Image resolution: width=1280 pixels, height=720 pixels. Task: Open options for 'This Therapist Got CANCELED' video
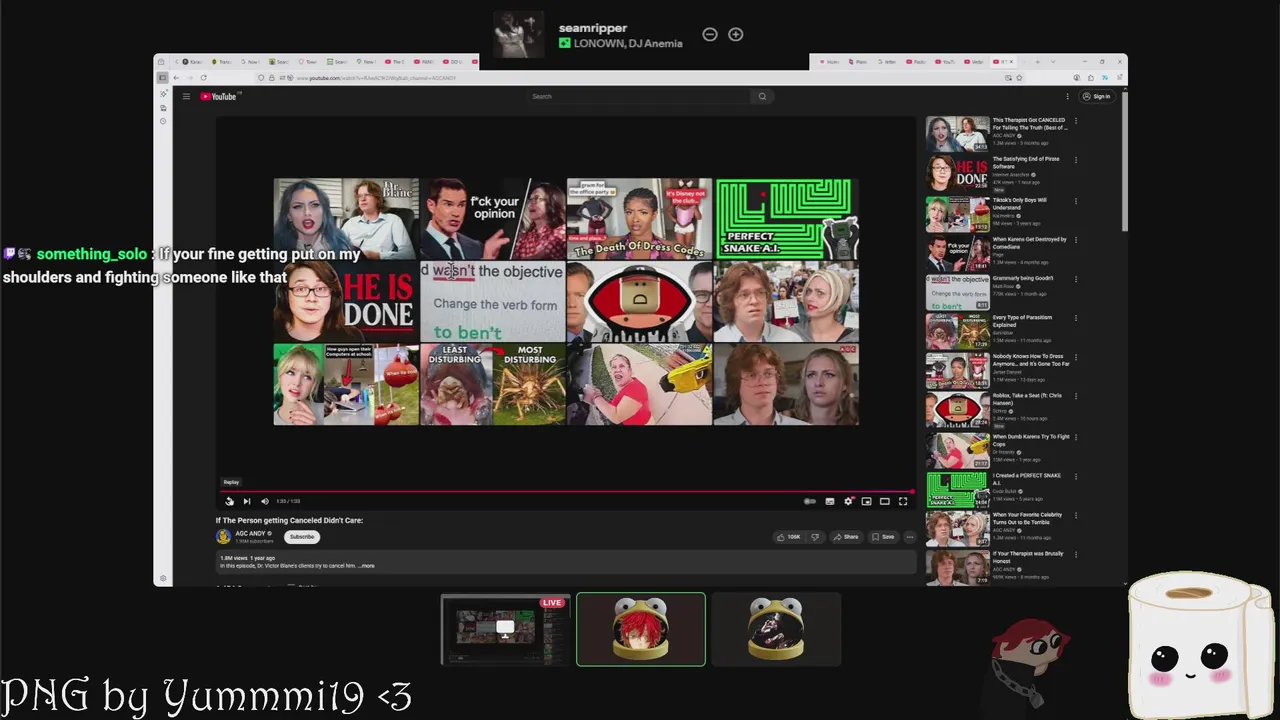1076,121
